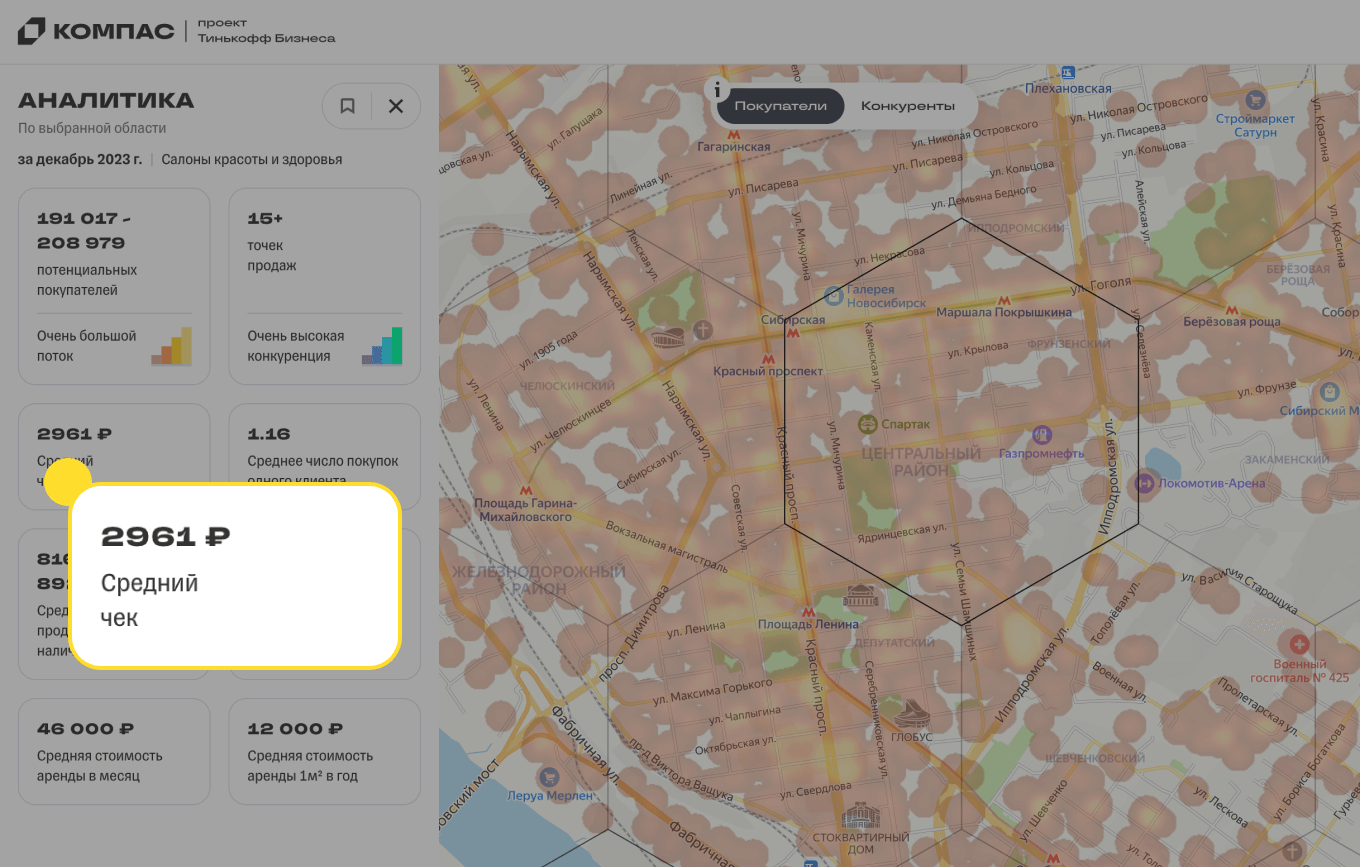Click the opera theatre icon above Площадь Ленина
This screenshot has height=867, width=1360.
pos(859,598)
